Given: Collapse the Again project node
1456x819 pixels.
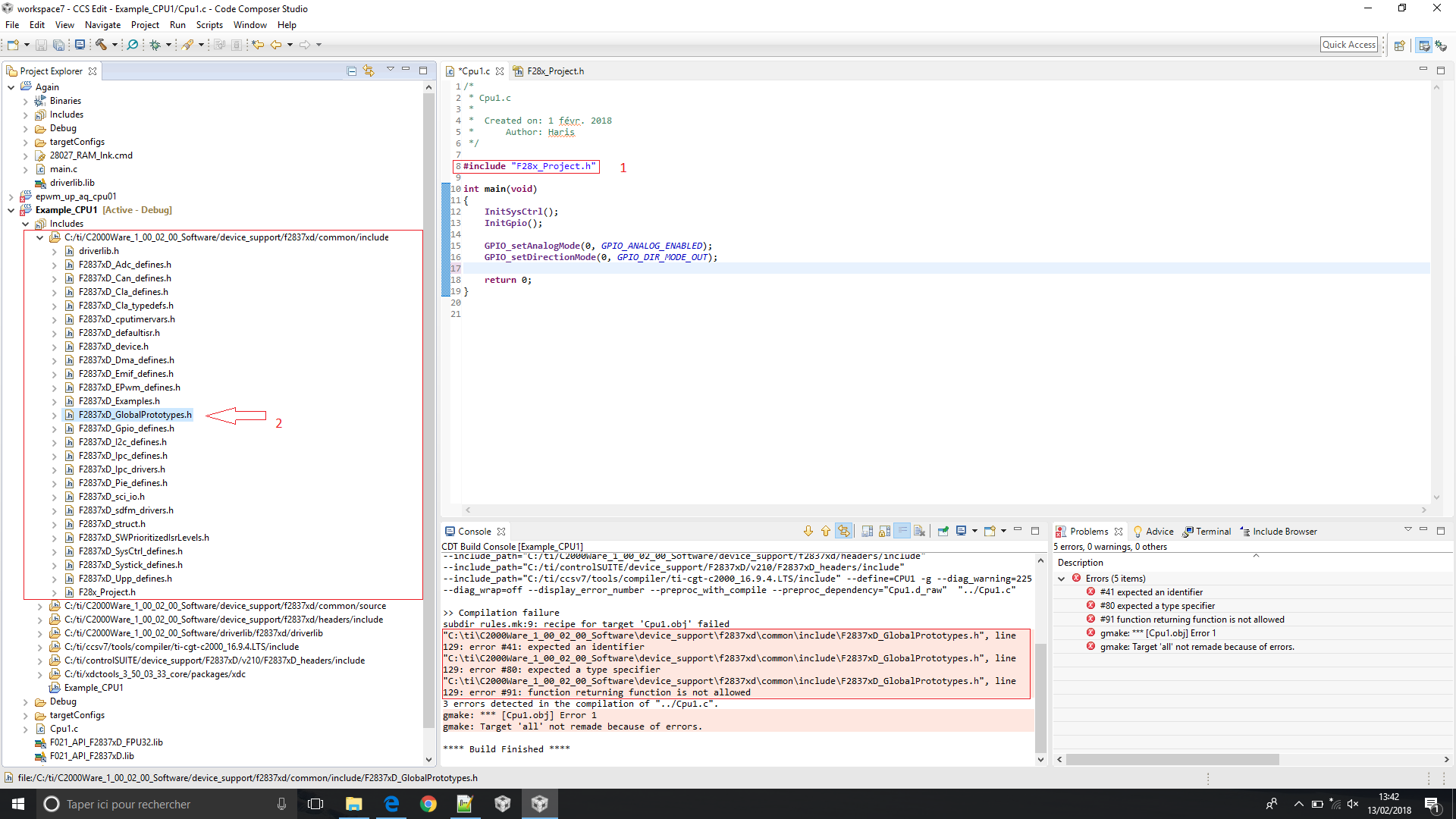Looking at the screenshot, I should pos(11,87).
